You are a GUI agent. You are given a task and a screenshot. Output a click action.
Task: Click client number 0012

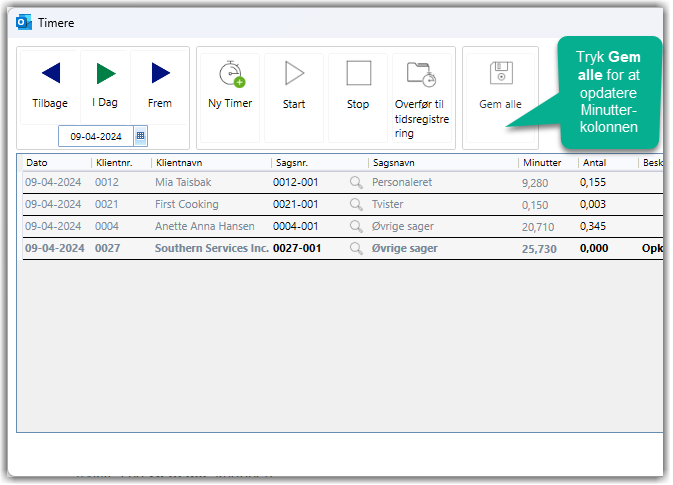pyautogui.click(x=106, y=182)
